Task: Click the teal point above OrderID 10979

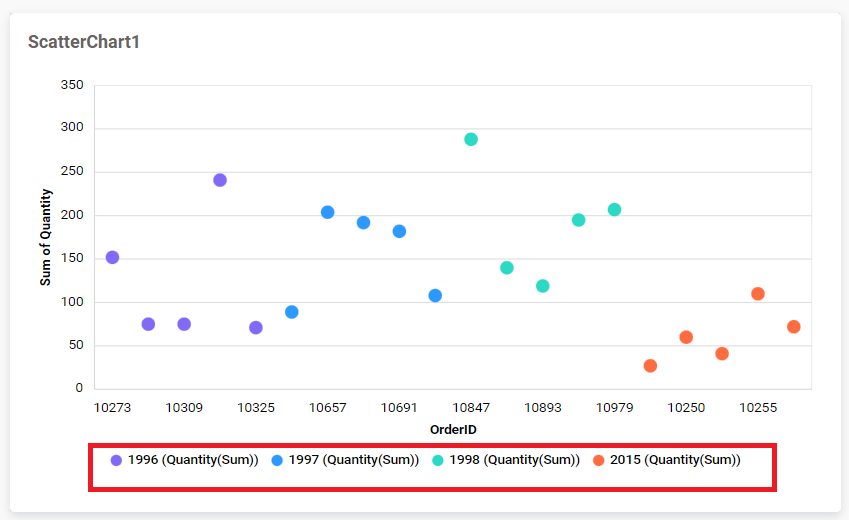Action: click(x=614, y=210)
